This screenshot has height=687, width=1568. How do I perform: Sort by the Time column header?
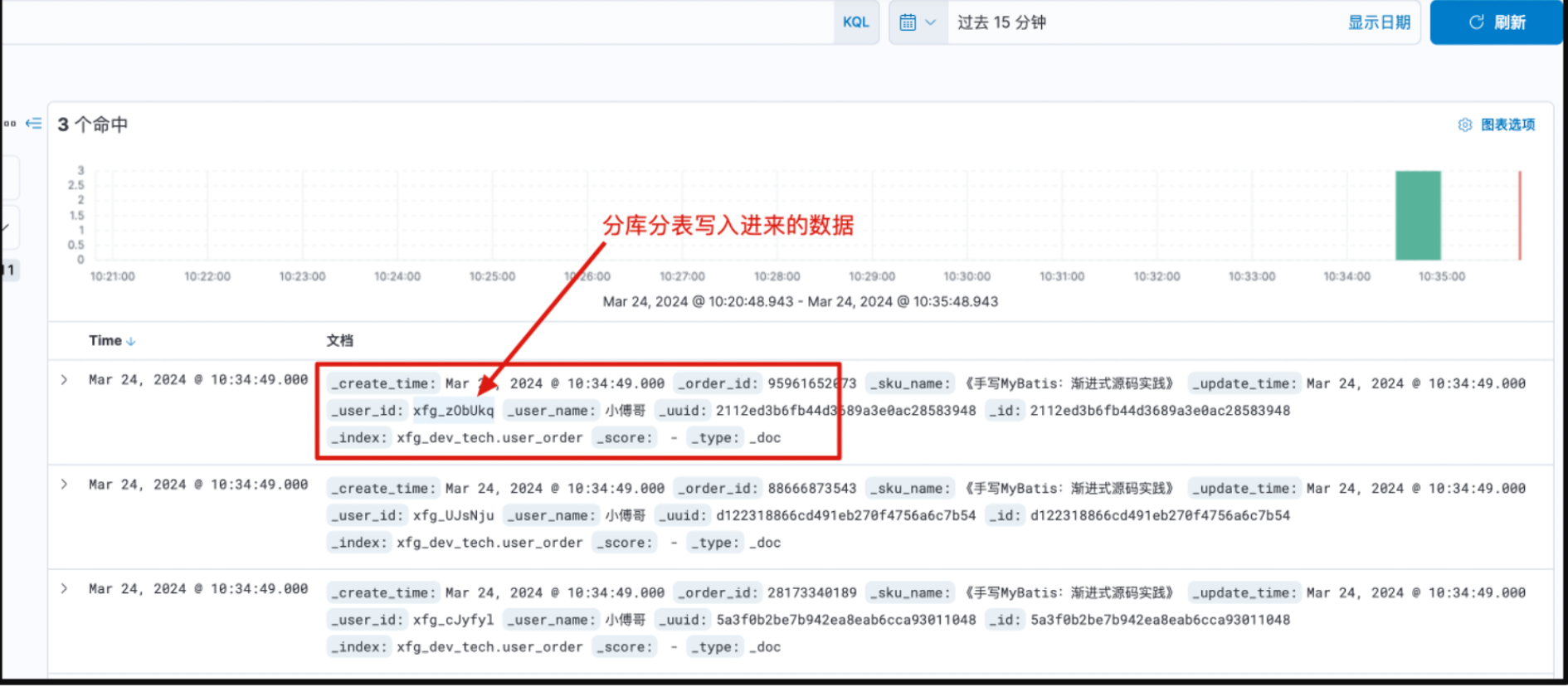point(112,340)
